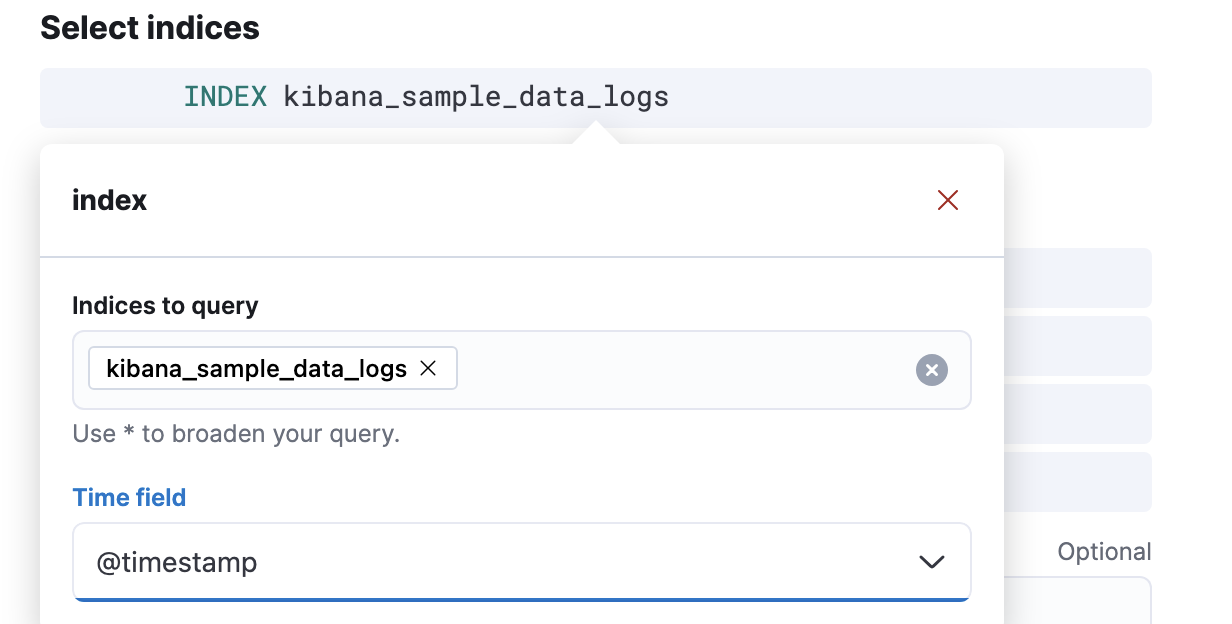Open the @timestamp time field select
Viewport: 1232px width, 624px height.
(500, 562)
